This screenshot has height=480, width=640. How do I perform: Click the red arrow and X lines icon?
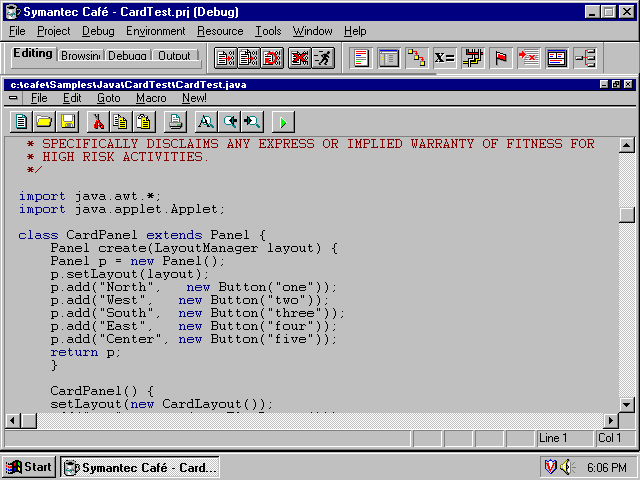(x=529, y=58)
